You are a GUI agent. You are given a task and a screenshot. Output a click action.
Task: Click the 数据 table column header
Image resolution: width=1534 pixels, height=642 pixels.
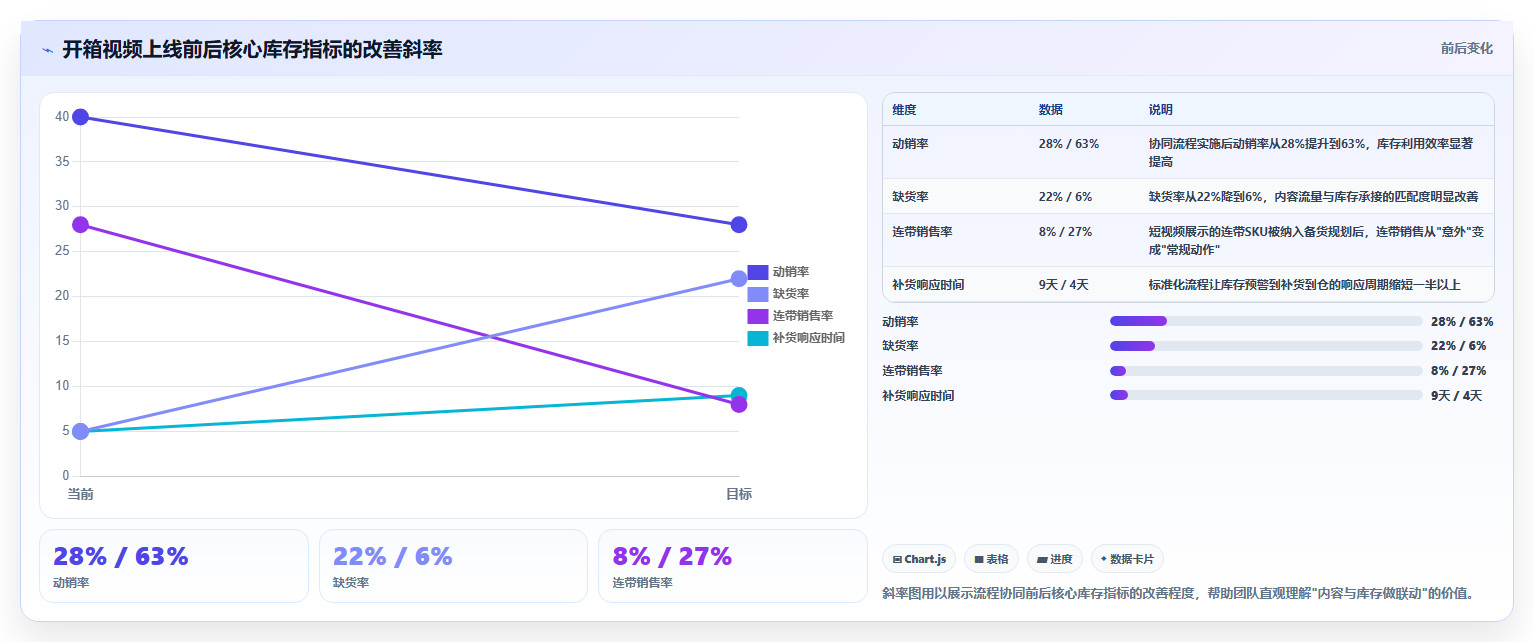pyautogui.click(x=1051, y=109)
